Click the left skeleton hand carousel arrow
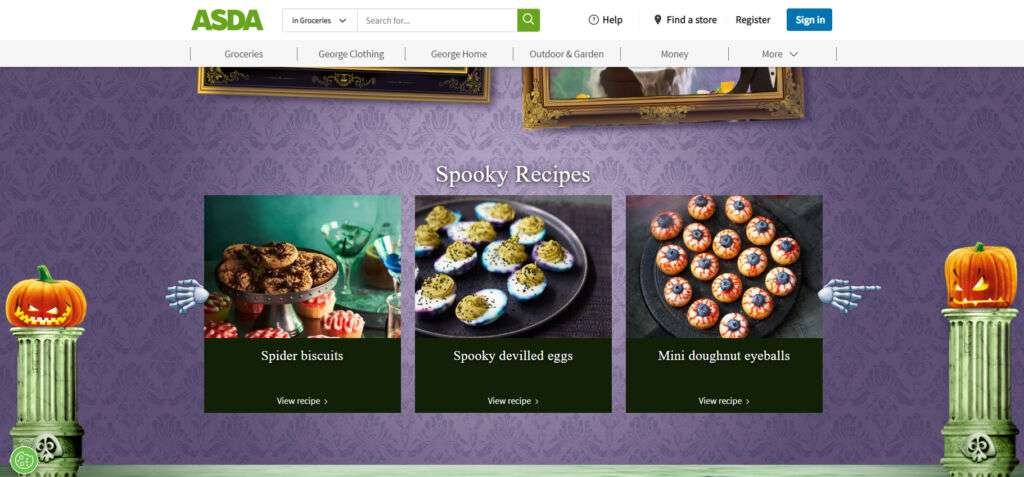The height and width of the screenshot is (477, 1024). (187, 295)
